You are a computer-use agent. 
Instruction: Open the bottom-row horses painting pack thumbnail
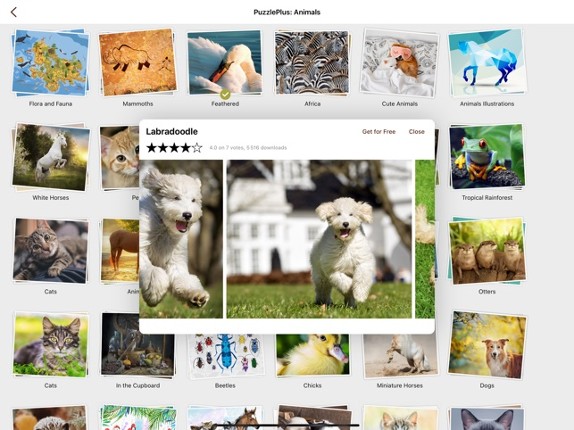coord(225,418)
